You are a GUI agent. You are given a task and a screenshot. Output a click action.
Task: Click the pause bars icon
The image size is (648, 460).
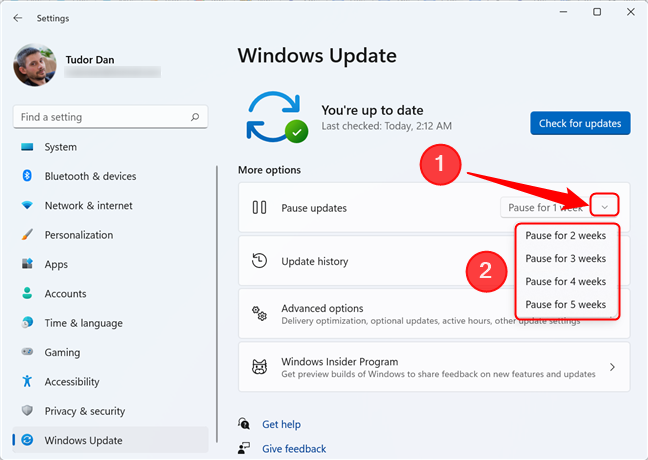[x=260, y=207]
